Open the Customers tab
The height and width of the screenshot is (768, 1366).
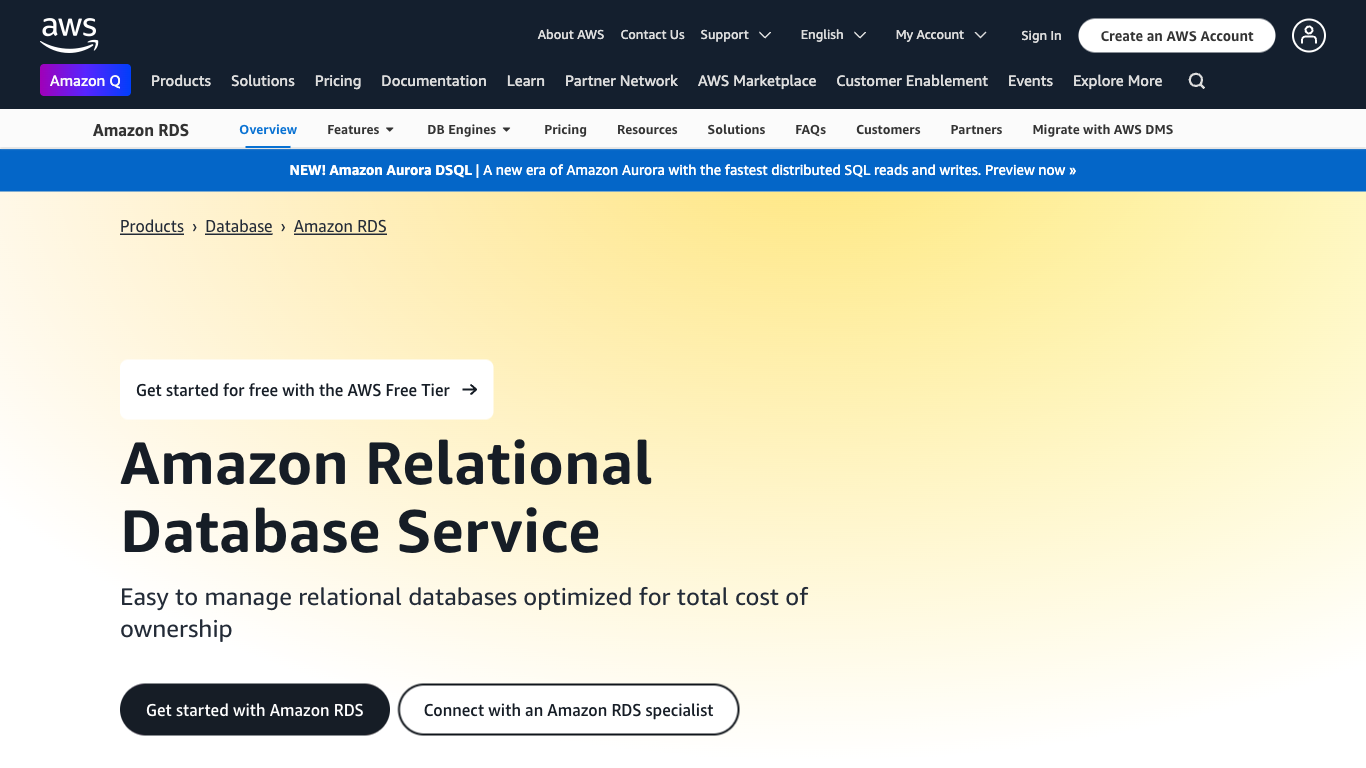click(x=888, y=130)
